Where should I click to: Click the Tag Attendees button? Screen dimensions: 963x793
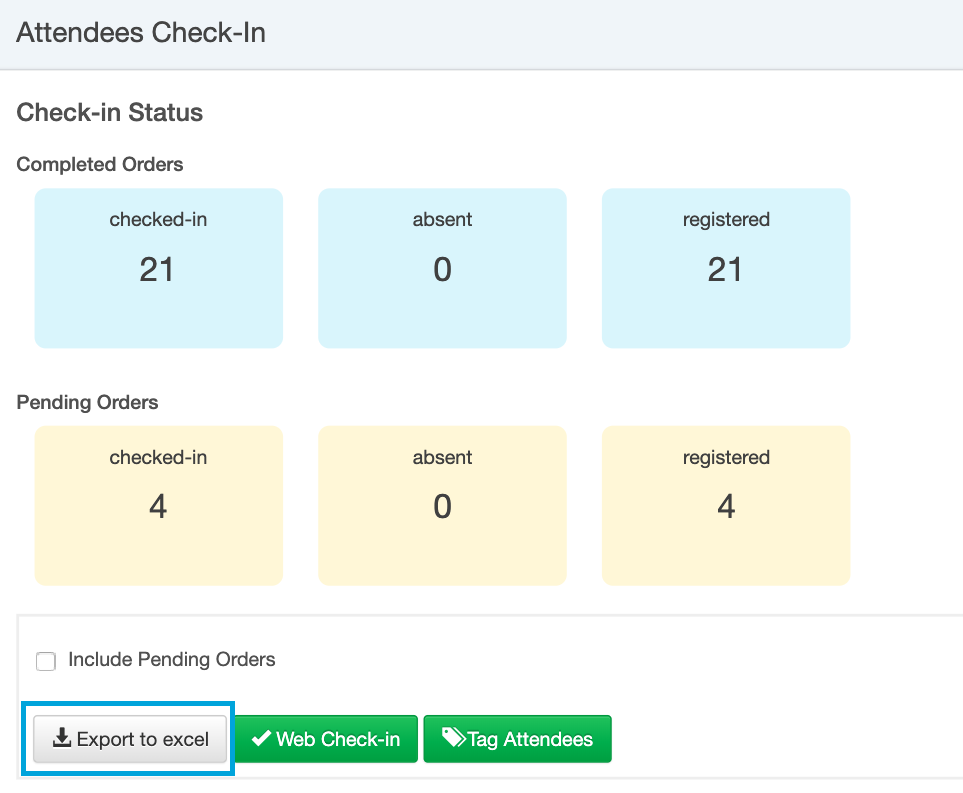point(517,739)
